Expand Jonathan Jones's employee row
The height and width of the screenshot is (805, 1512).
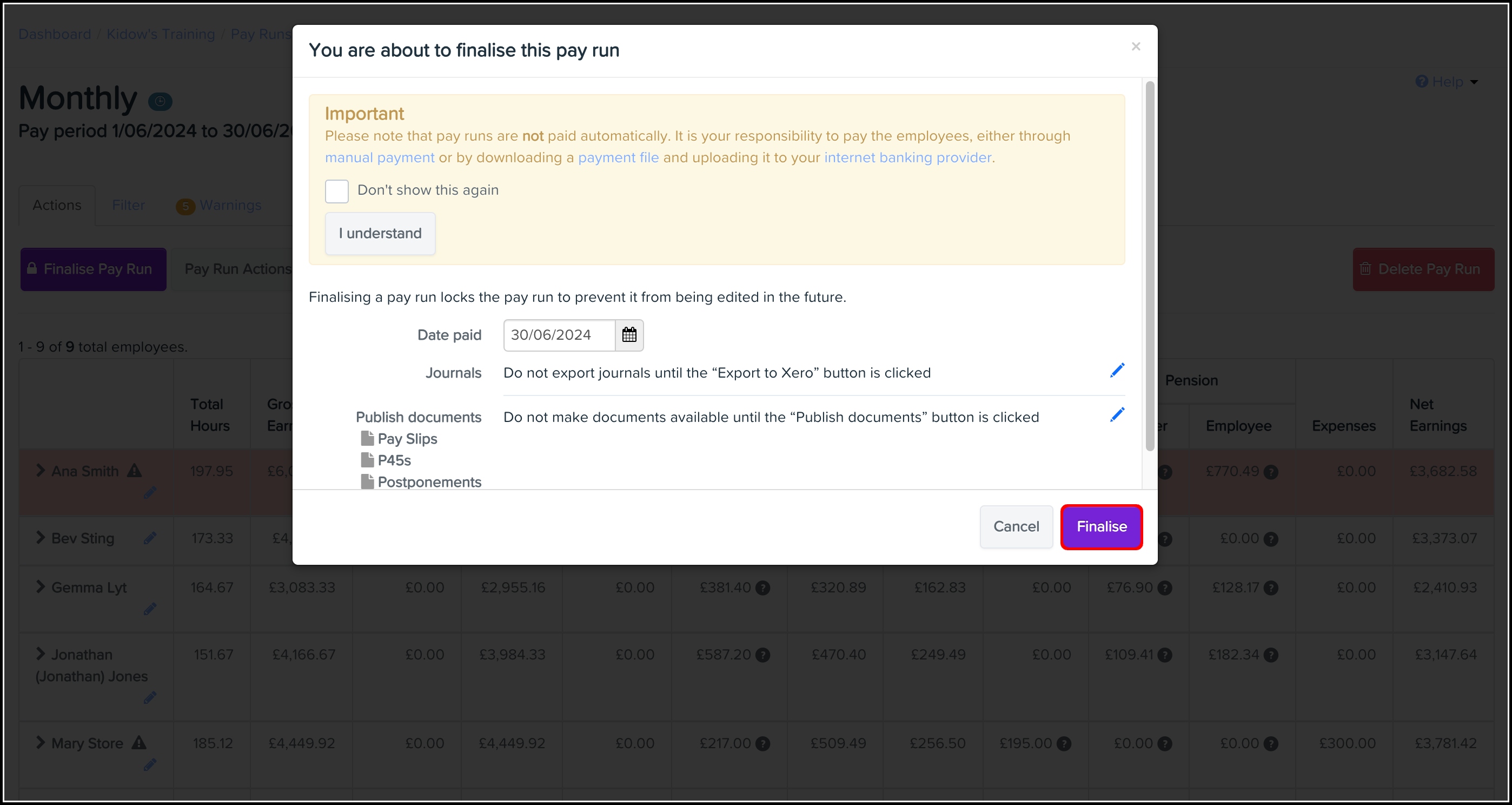[40, 654]
